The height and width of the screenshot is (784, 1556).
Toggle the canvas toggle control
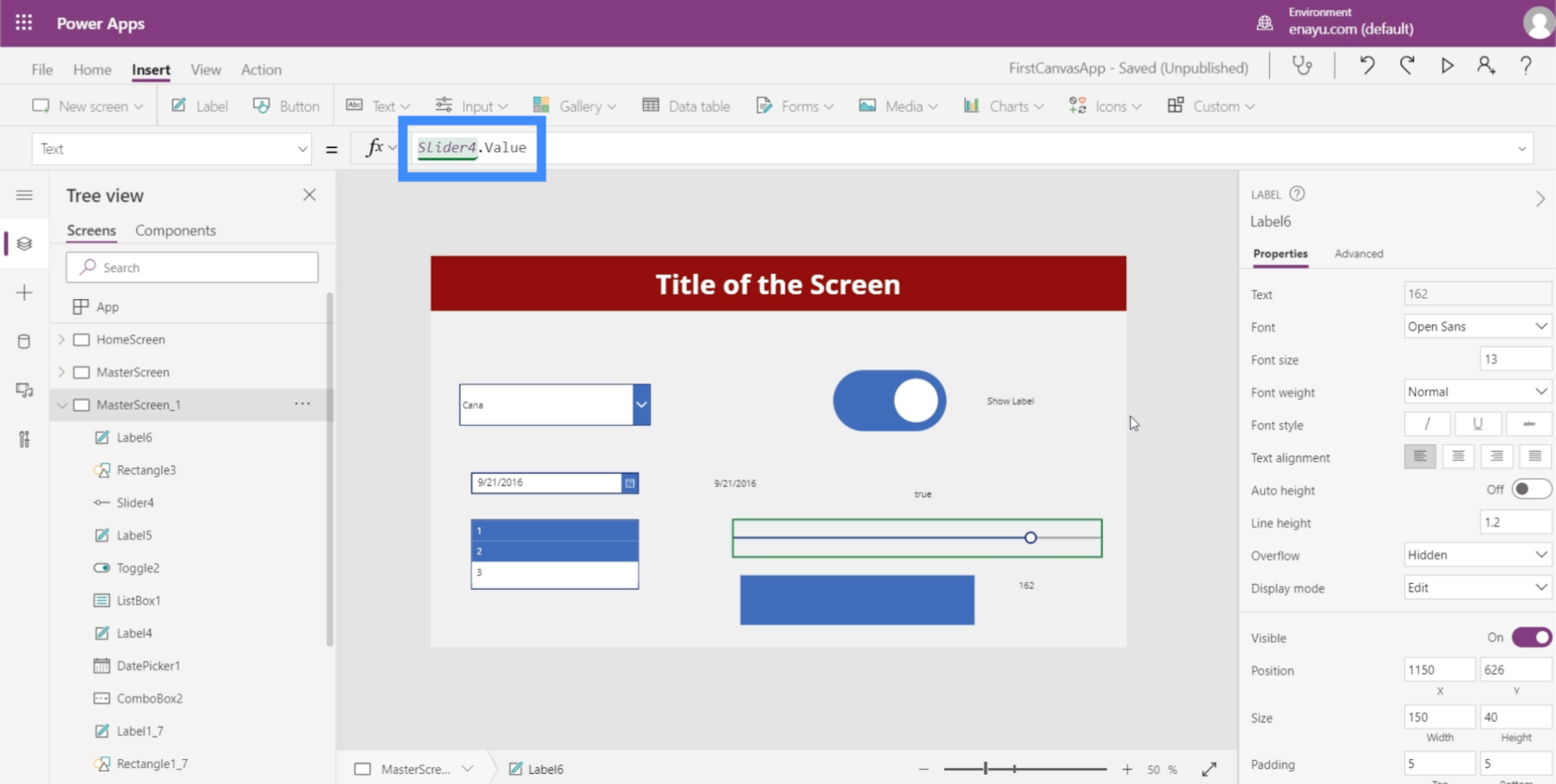pos(889,401)
